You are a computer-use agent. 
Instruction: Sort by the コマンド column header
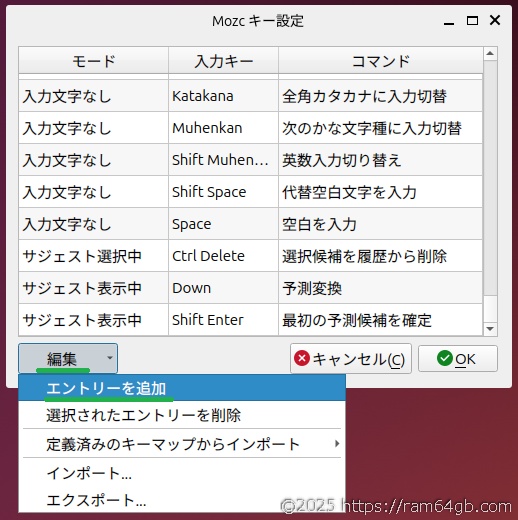(x=381, y=61)
